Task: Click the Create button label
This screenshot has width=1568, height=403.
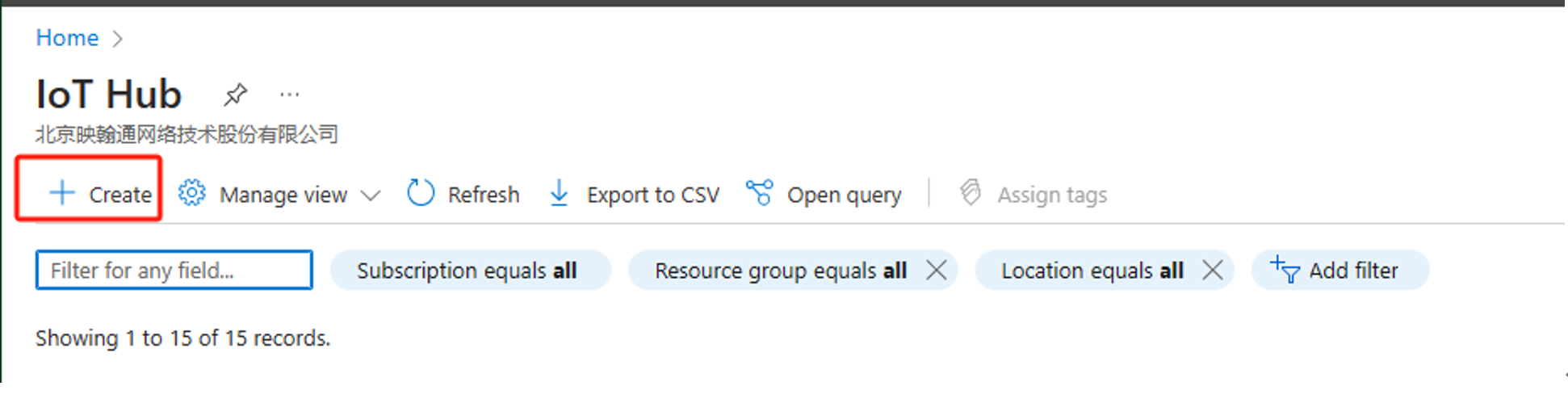Action: coord(120,195)
